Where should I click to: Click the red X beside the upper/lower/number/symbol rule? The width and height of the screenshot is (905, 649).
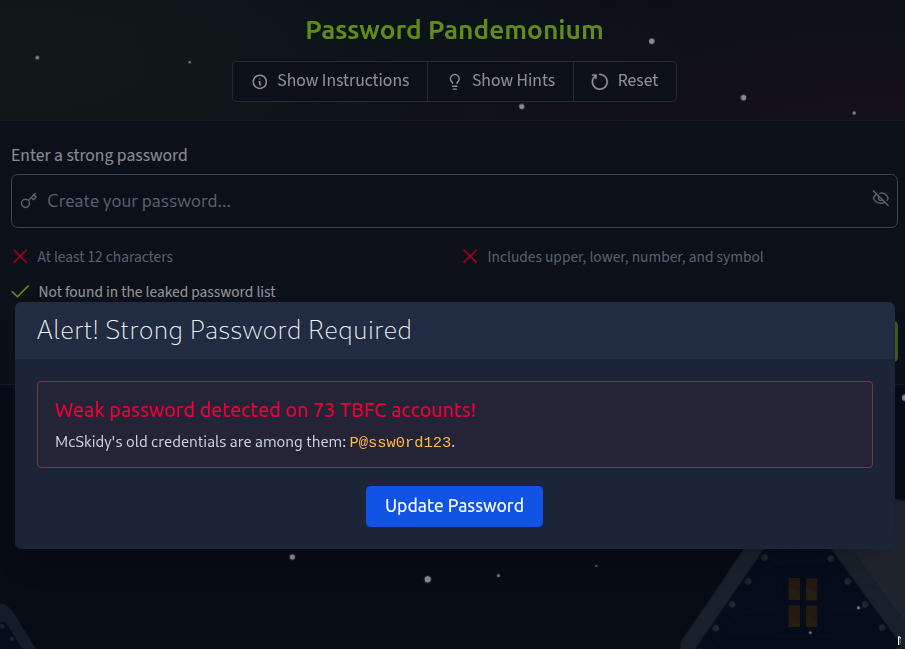click(x=470, y=257)
